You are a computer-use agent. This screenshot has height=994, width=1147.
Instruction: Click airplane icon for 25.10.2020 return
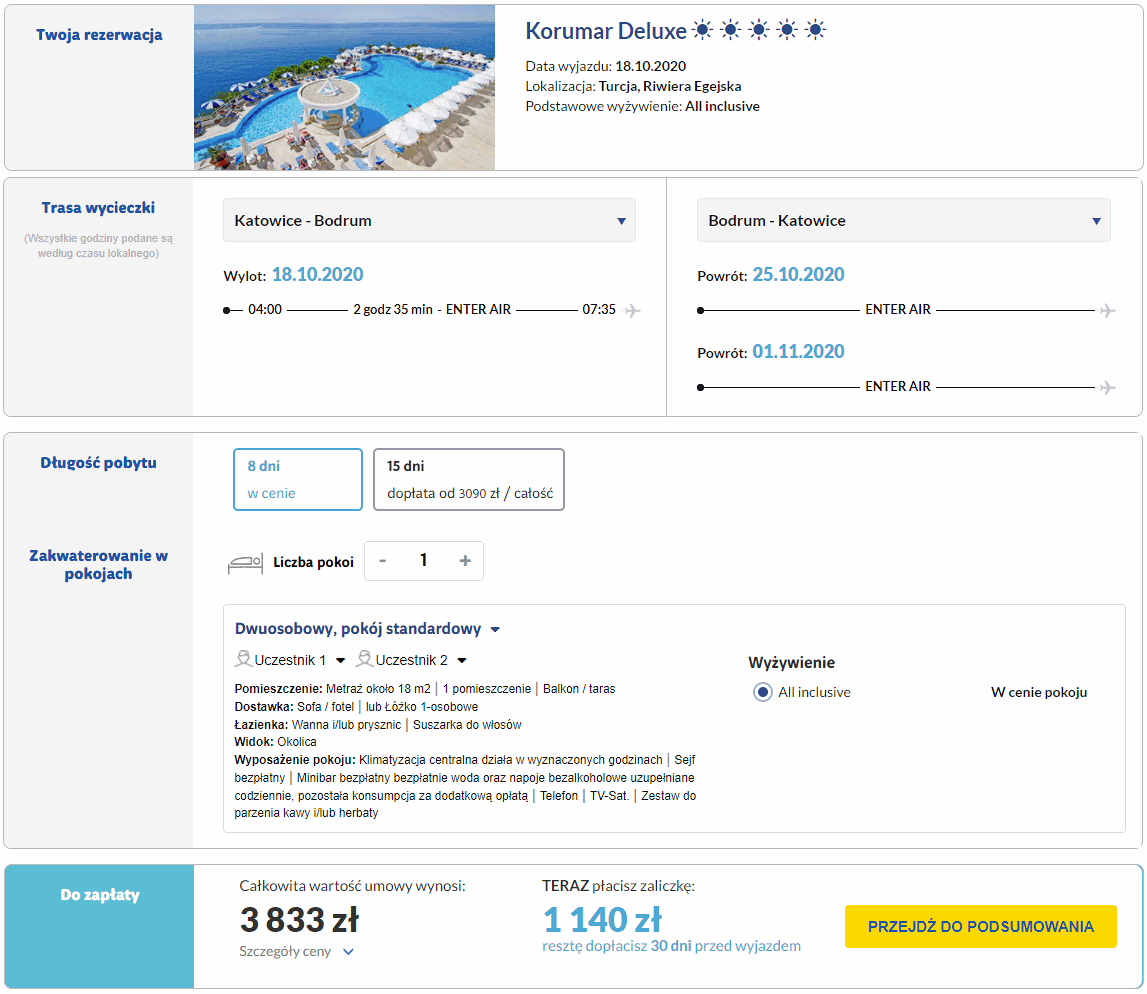click(1106, 310)
